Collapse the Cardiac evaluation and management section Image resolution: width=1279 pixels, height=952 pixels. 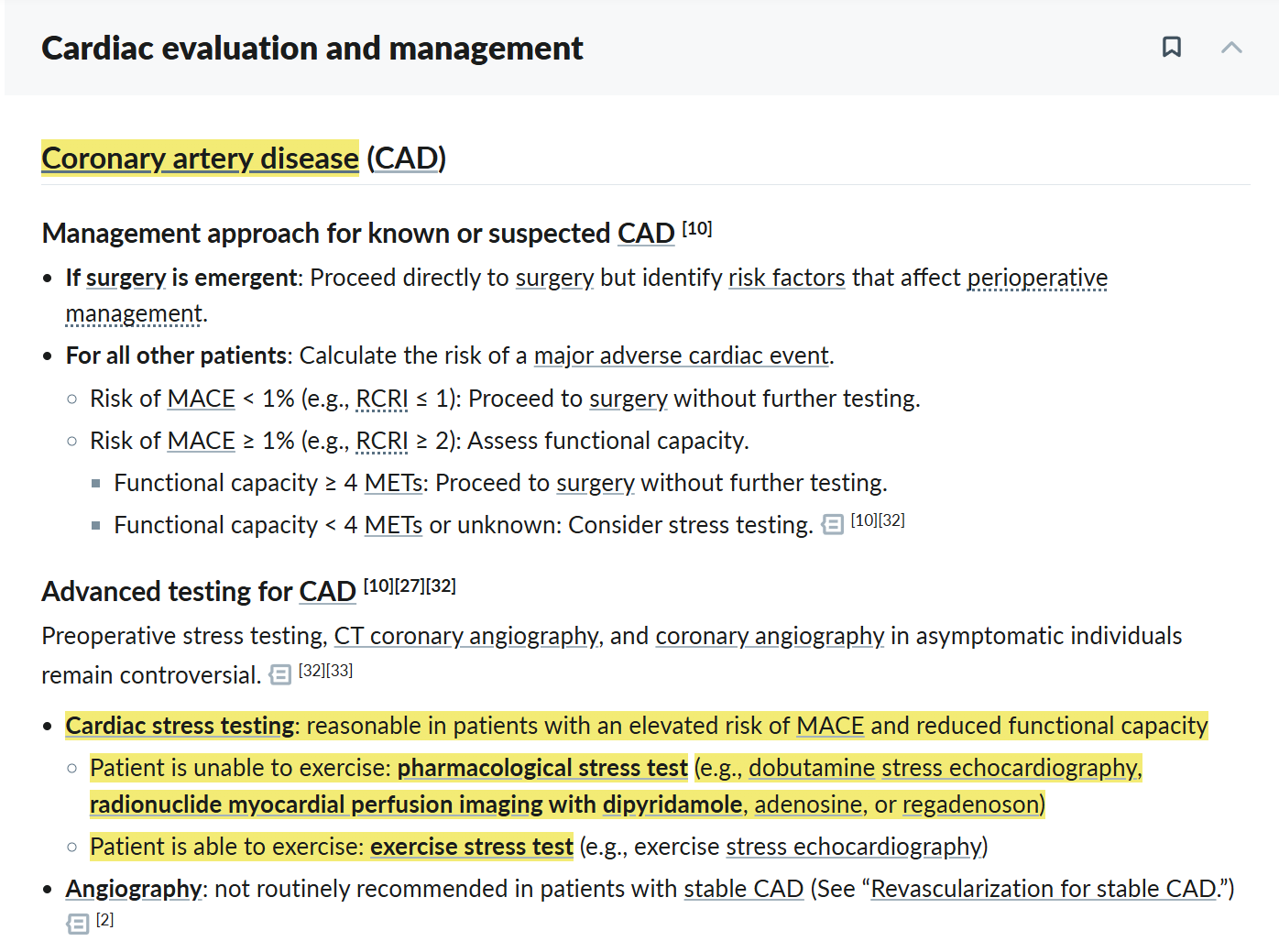pos(1231,48)
